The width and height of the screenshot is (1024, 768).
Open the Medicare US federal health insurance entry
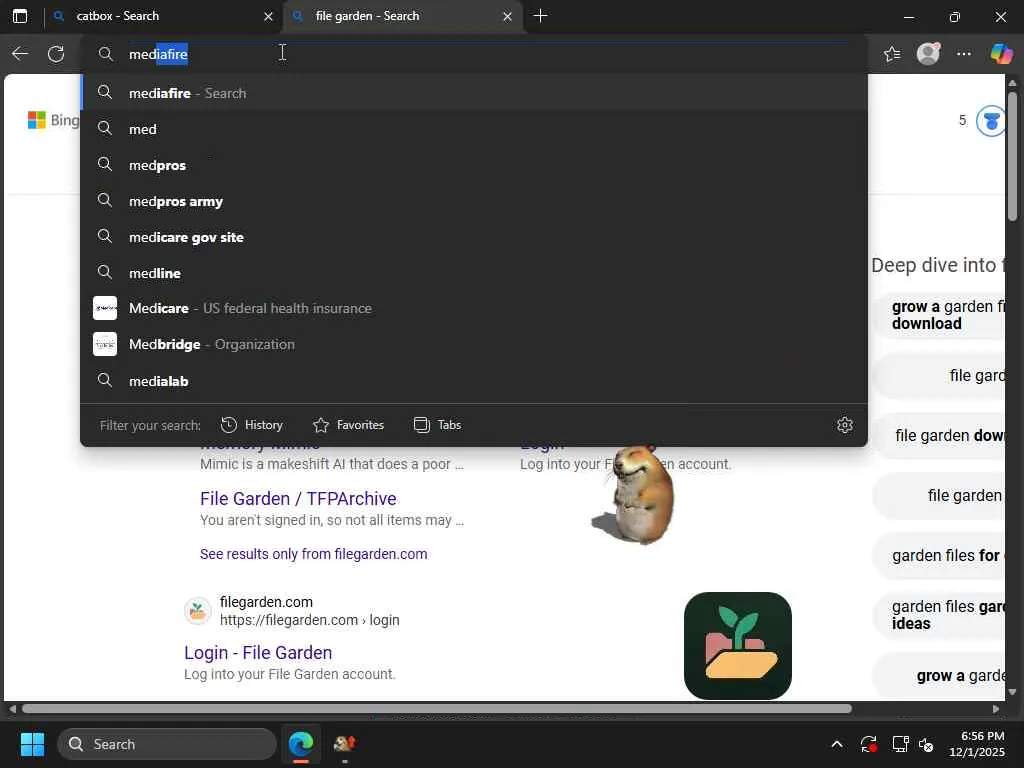point(474,308)
